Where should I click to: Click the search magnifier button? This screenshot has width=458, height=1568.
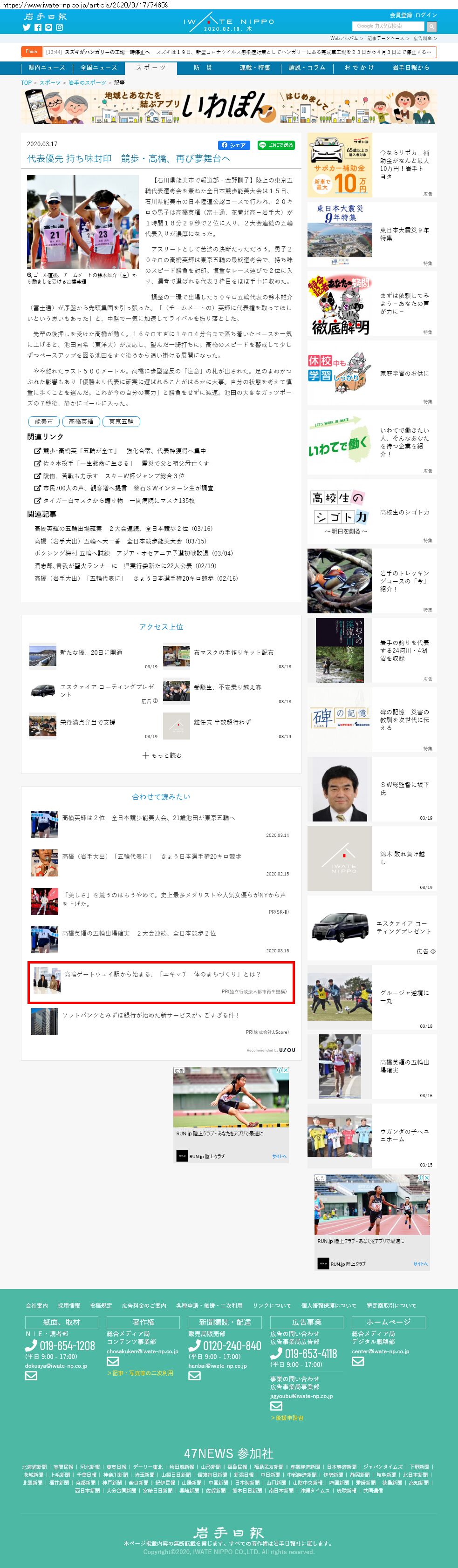point(431,26)
